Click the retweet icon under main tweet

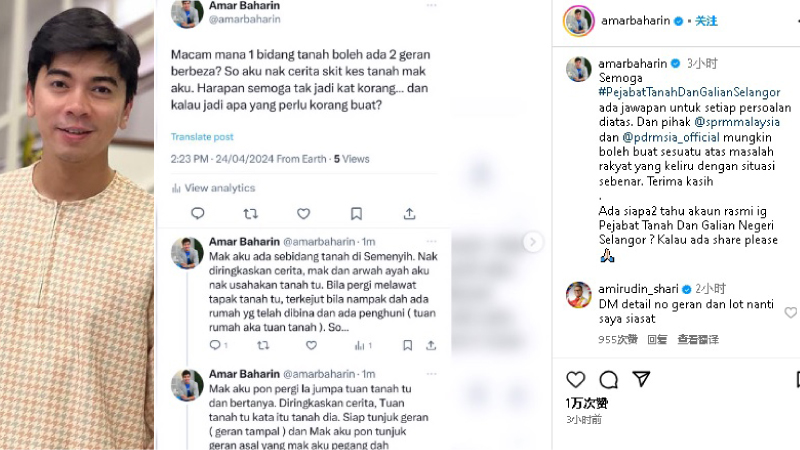251,213
